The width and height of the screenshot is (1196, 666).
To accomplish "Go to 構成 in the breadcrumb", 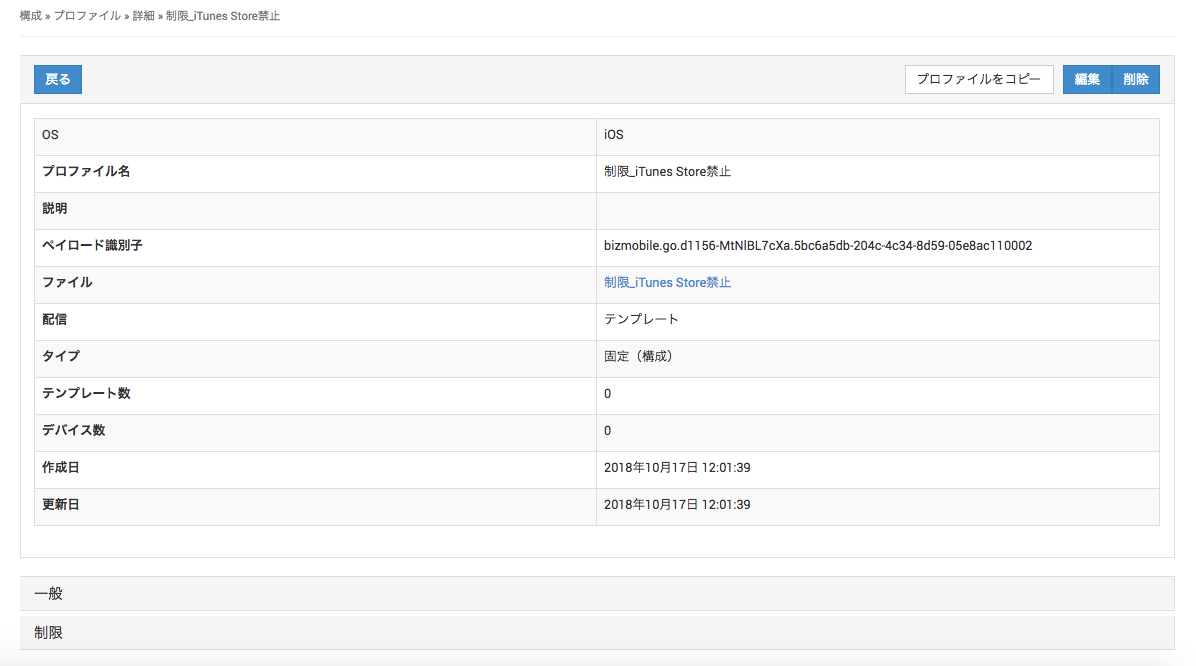I will click(31, 16).
